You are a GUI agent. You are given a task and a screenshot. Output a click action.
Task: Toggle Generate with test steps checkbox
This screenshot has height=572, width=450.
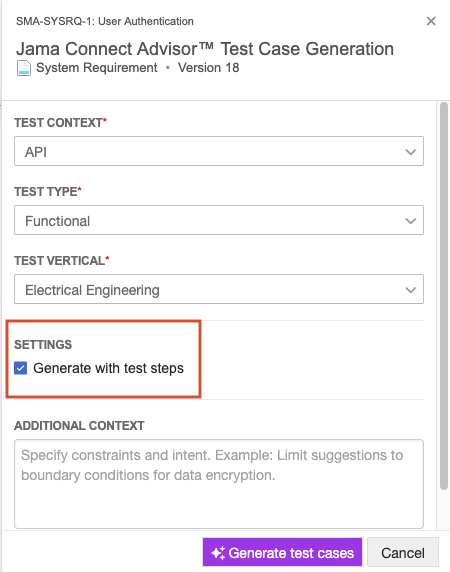[x=20, y=368]
